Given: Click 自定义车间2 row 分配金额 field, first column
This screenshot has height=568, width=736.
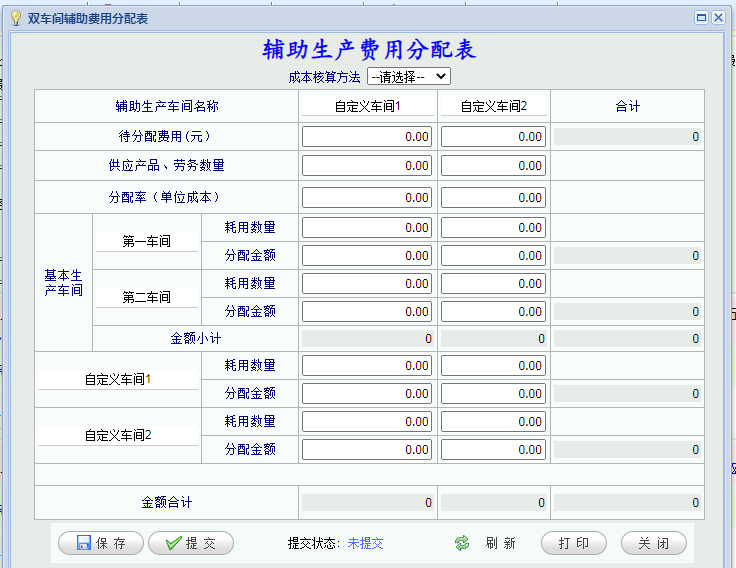Looking at the screenshot, I should pos(367,450).
